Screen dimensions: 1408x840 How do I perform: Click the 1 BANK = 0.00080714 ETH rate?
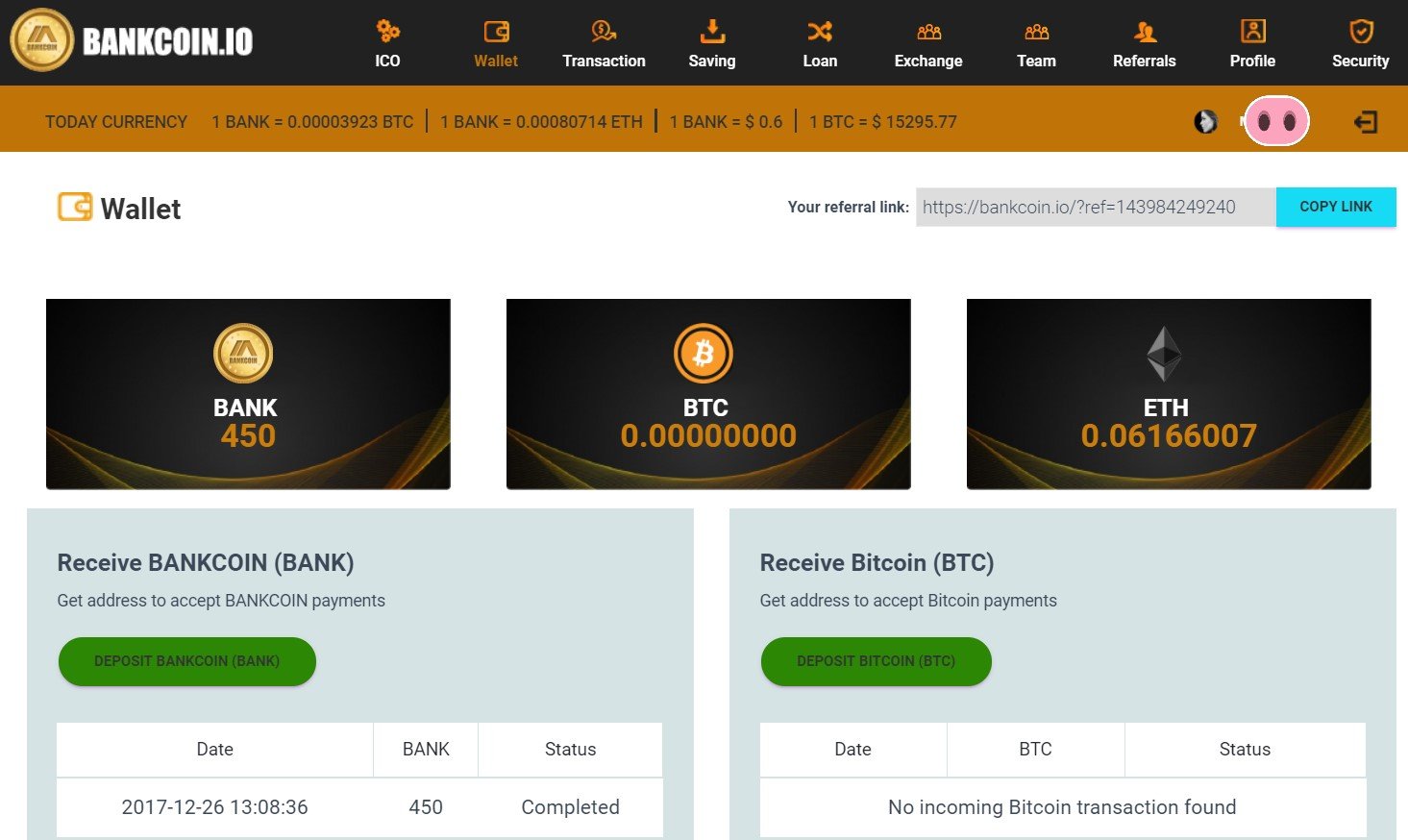coord(541,122)
